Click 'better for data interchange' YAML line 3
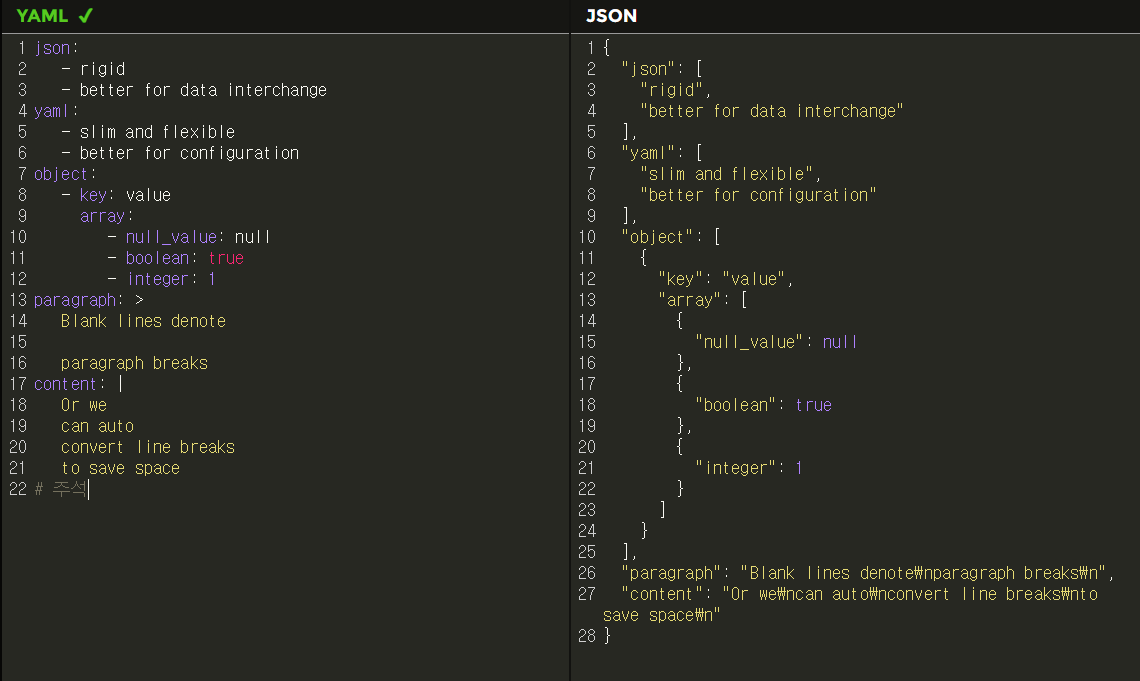Image resolution: width=1140 pixels, height=681 pixels. coord(203,90)
